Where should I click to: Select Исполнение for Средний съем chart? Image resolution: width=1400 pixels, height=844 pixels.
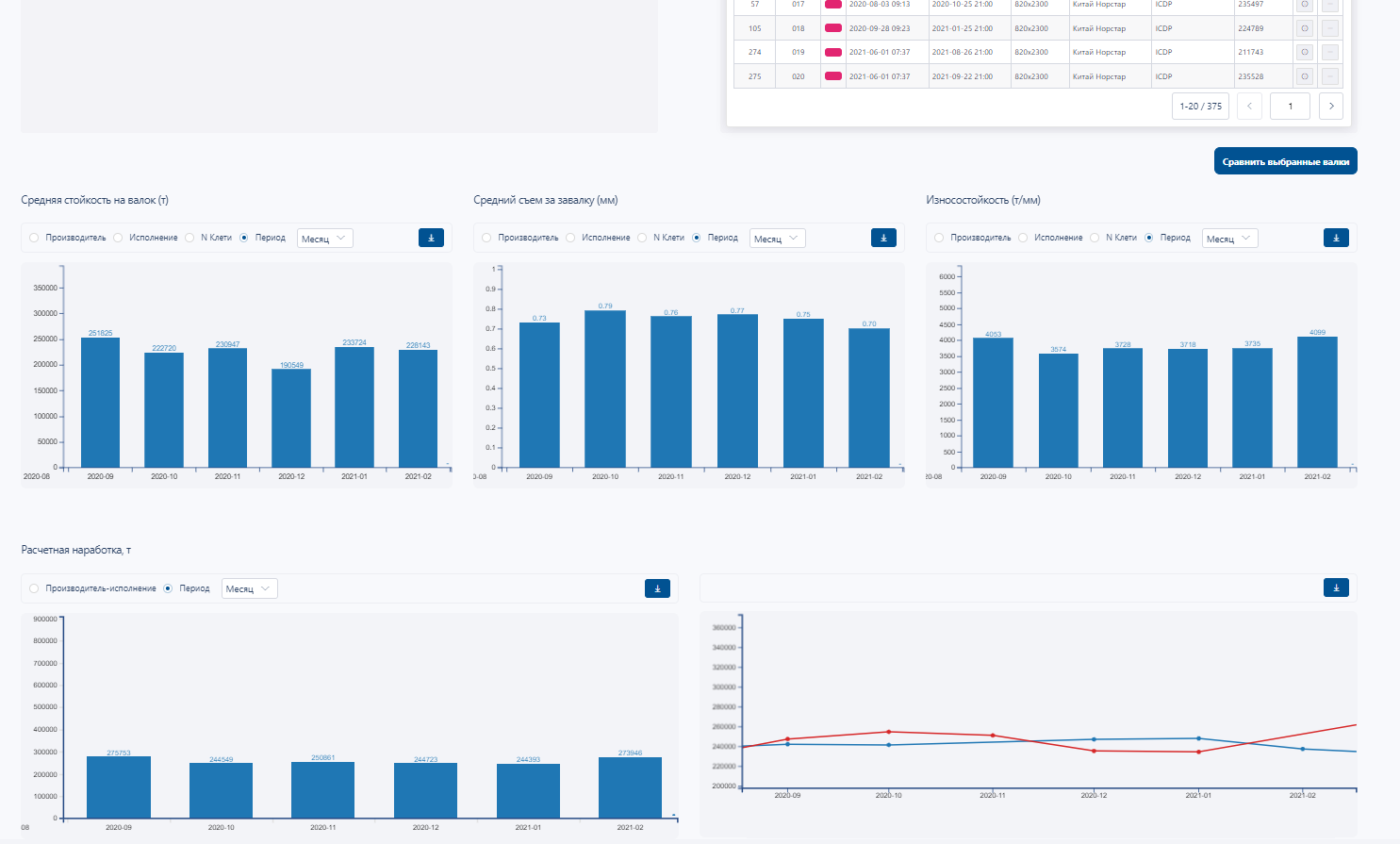point(570,238)
